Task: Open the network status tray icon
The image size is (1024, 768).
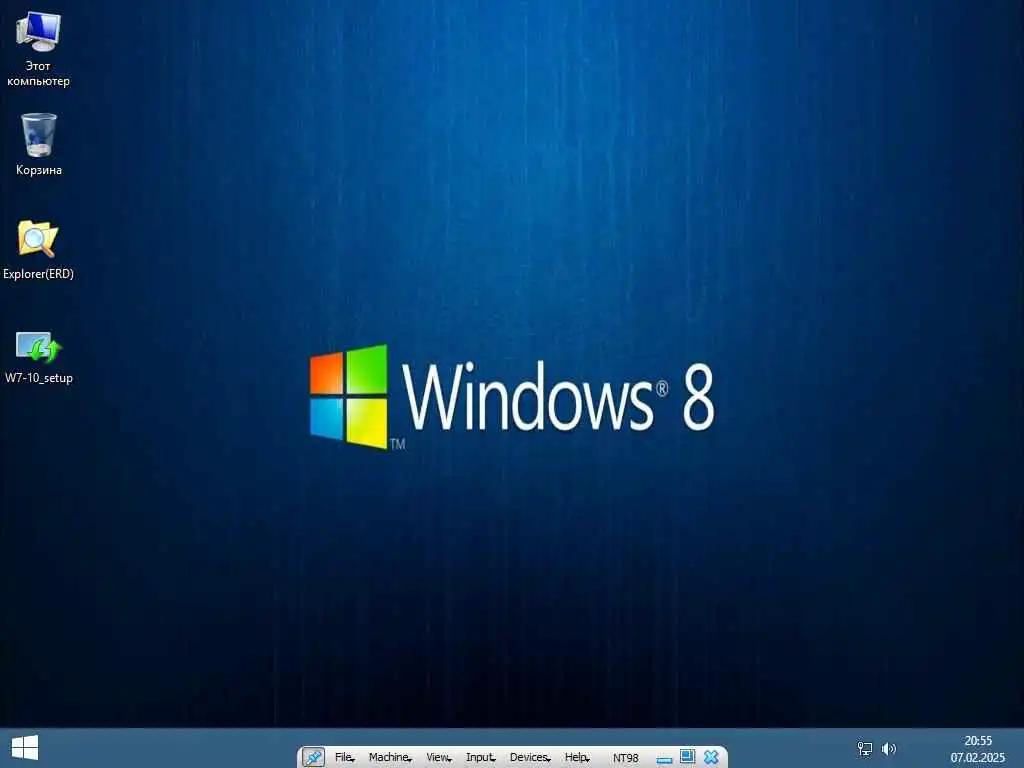Action: click(865, 748)
